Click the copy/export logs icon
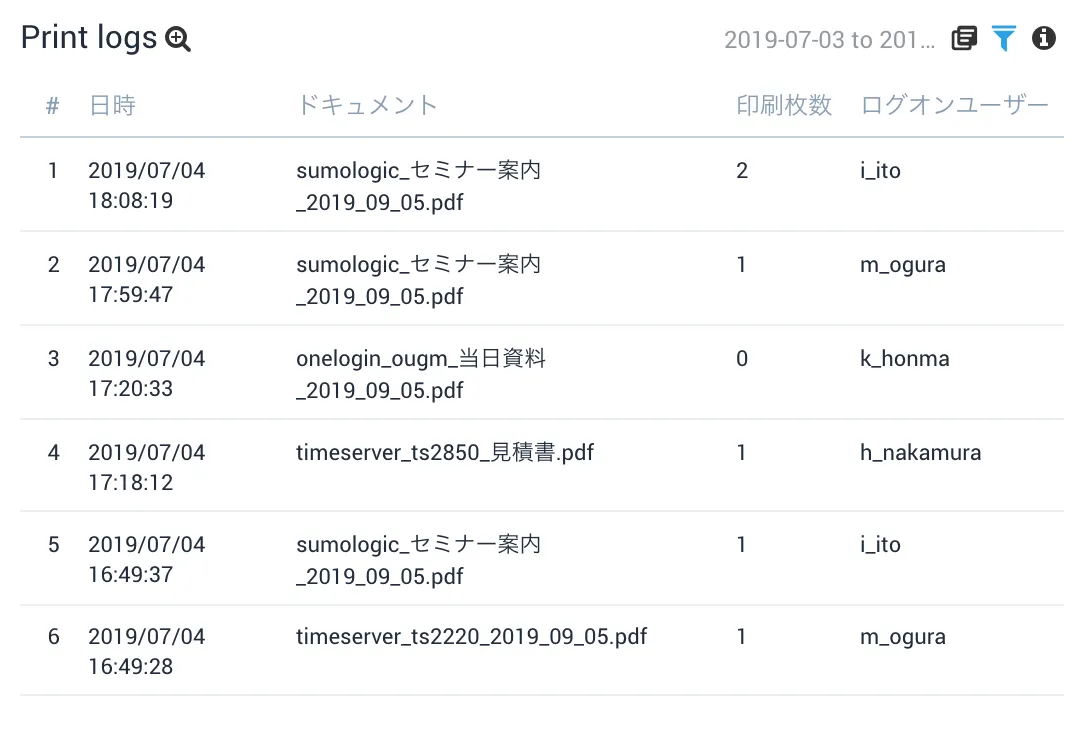This screenshot has width=1084, height=736. point(964,38)
